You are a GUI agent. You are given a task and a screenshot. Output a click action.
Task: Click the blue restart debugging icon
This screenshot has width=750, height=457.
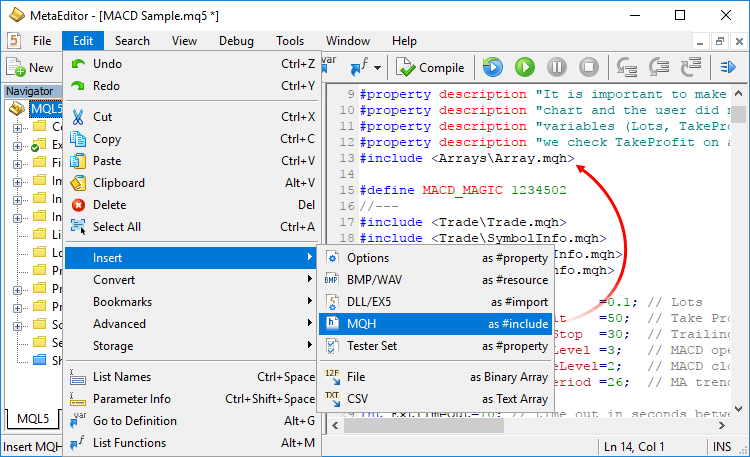[492, 68]
